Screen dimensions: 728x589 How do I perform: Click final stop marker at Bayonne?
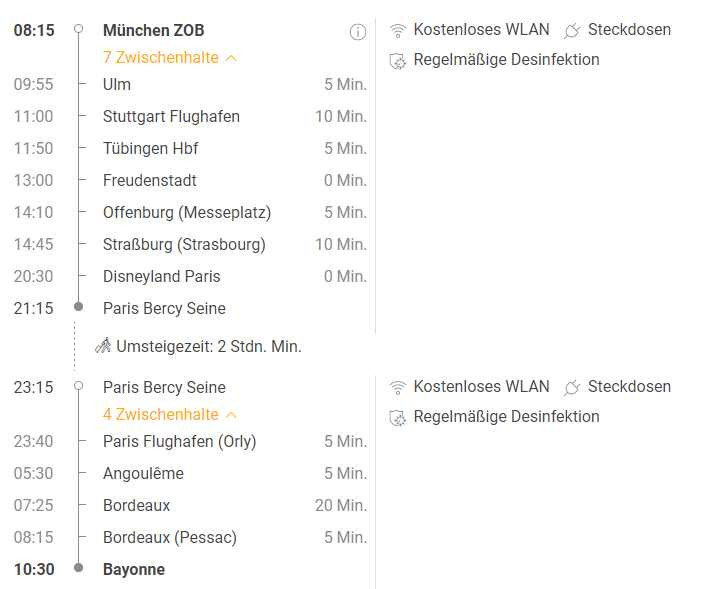pyautogui.click(x=78, y=567)
